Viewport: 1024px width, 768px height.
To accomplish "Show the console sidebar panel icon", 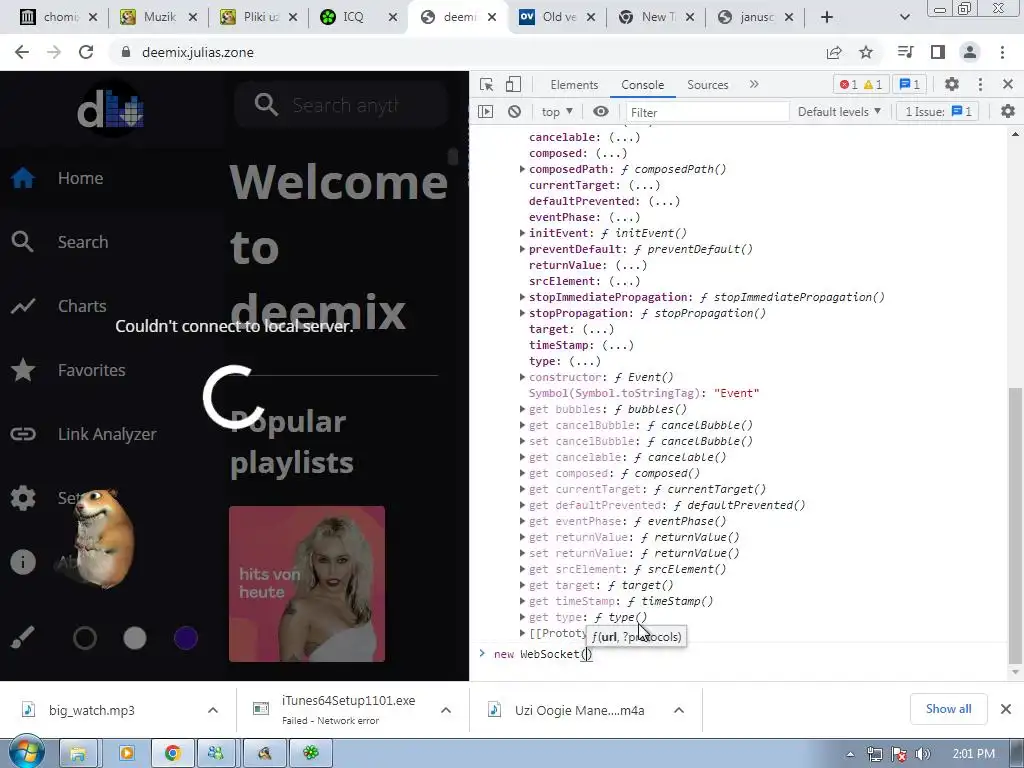I will [486, 112].
